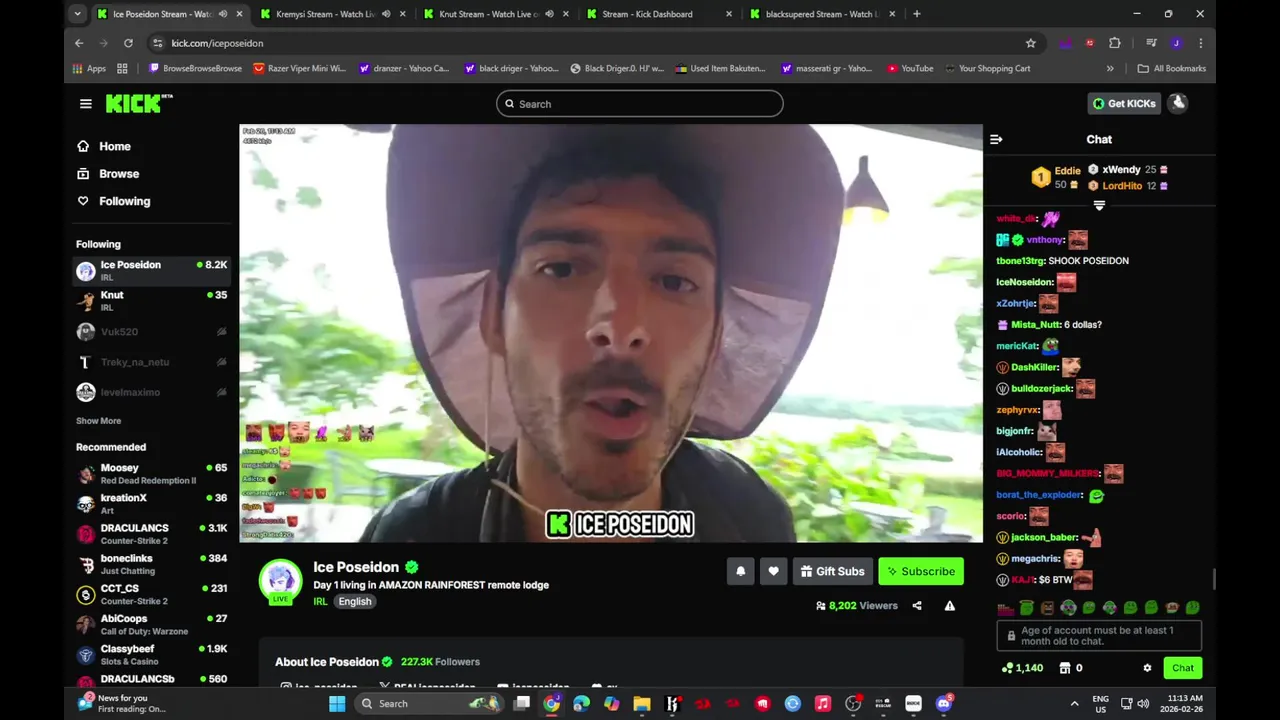Click xWendy on the gift leaderboard
Screen dimensions: 1280x720
[x=1121, y=170]
